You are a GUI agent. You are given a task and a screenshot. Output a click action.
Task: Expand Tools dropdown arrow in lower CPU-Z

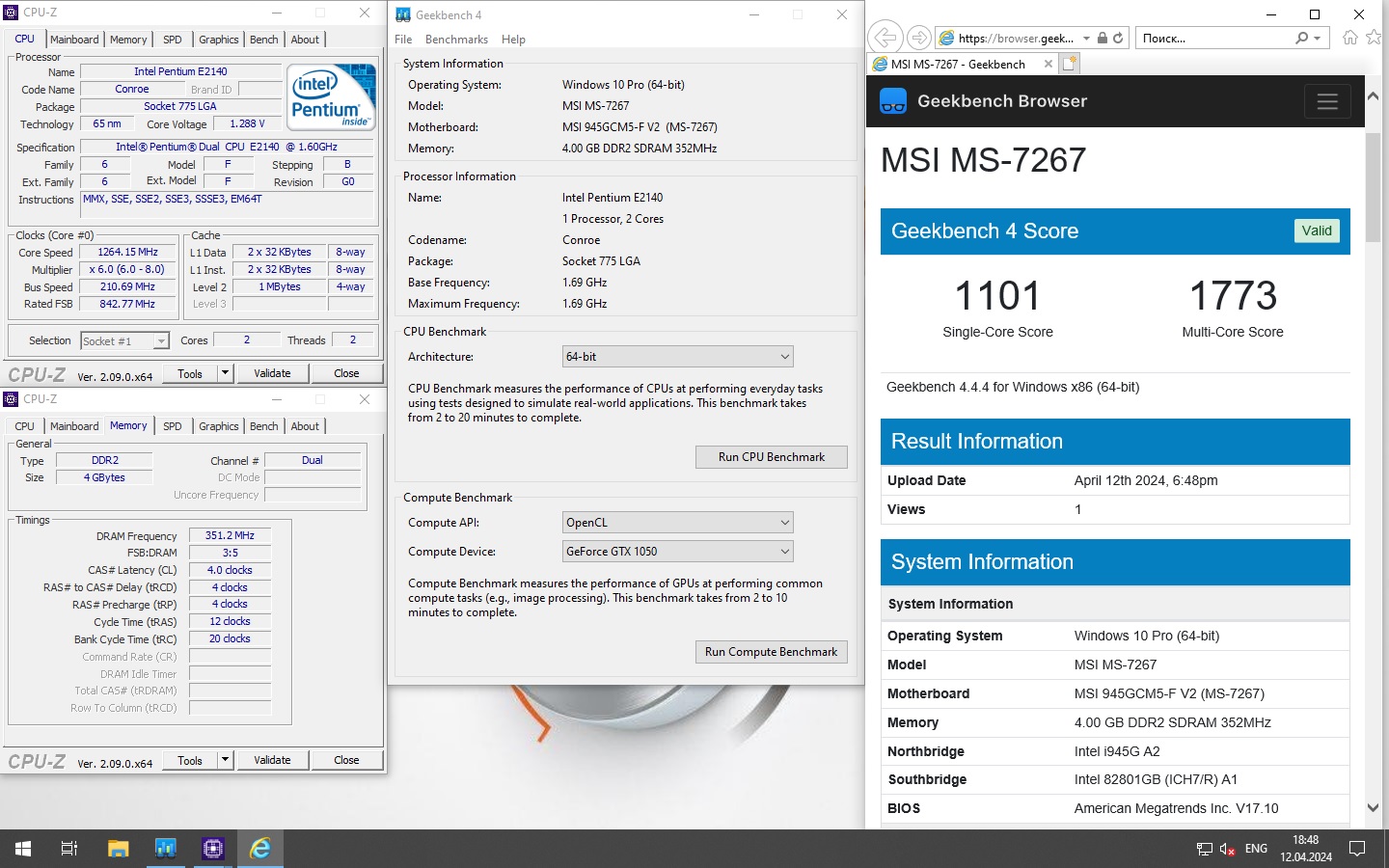225,760
